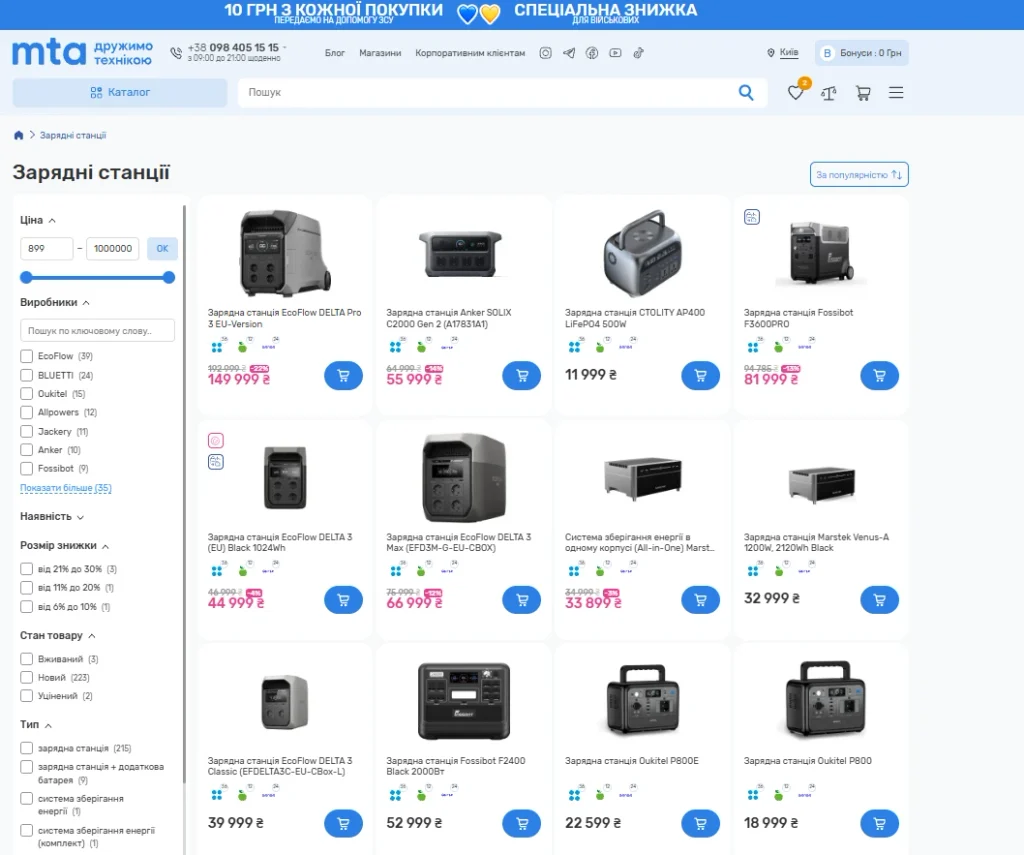Screen dimensions: 1024x855
Task: Add CTOLITY AP400 to cart
Action: [701, 376]
